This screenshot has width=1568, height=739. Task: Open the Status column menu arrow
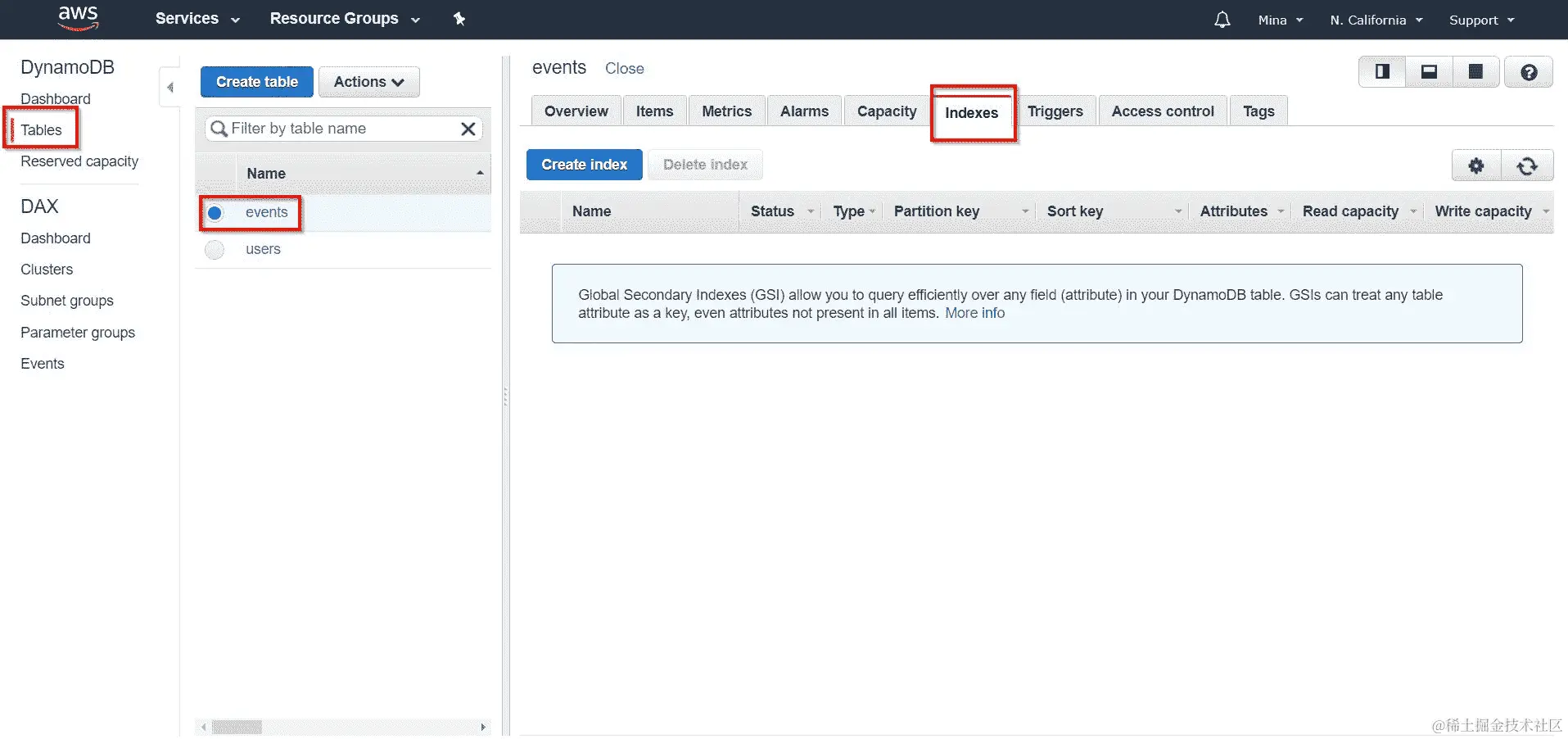click(811, 211)
